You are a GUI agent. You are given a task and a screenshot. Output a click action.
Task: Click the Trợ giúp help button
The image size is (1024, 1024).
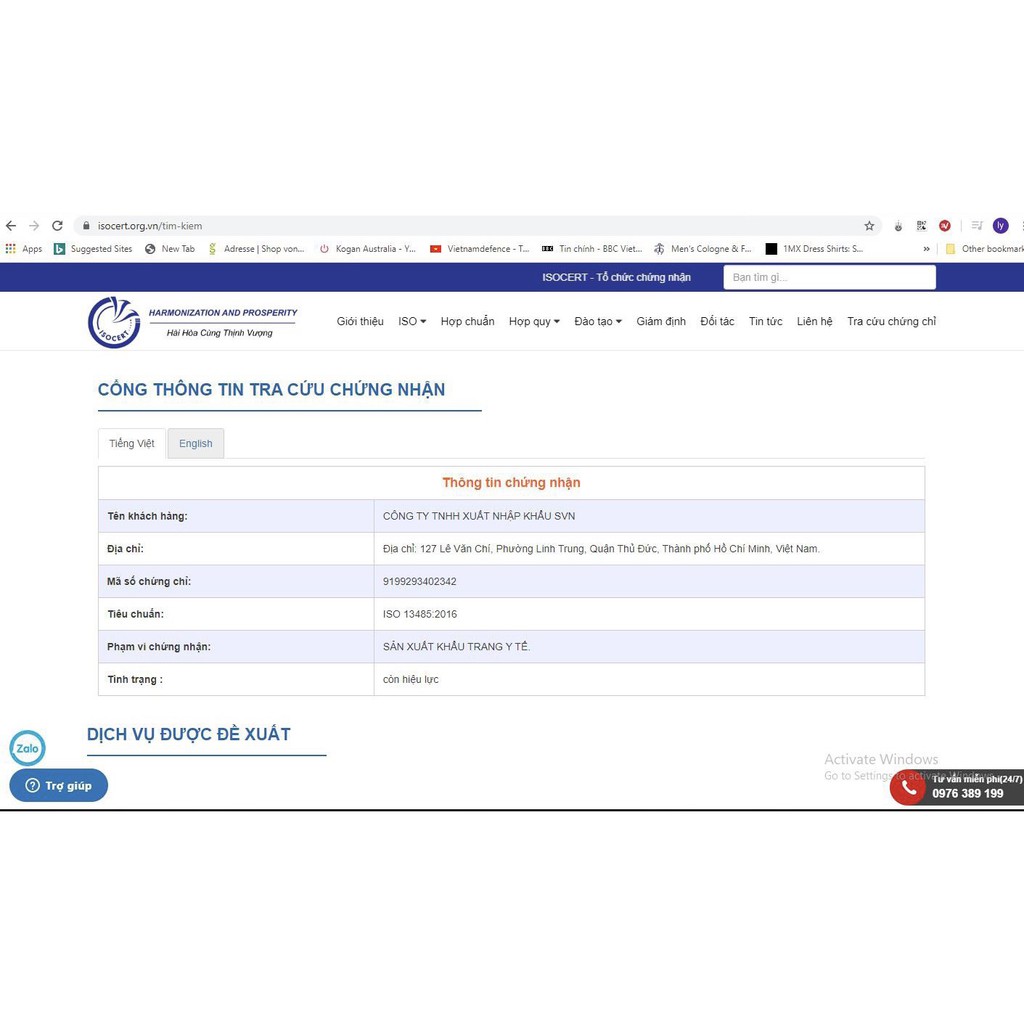pos(59,786)
